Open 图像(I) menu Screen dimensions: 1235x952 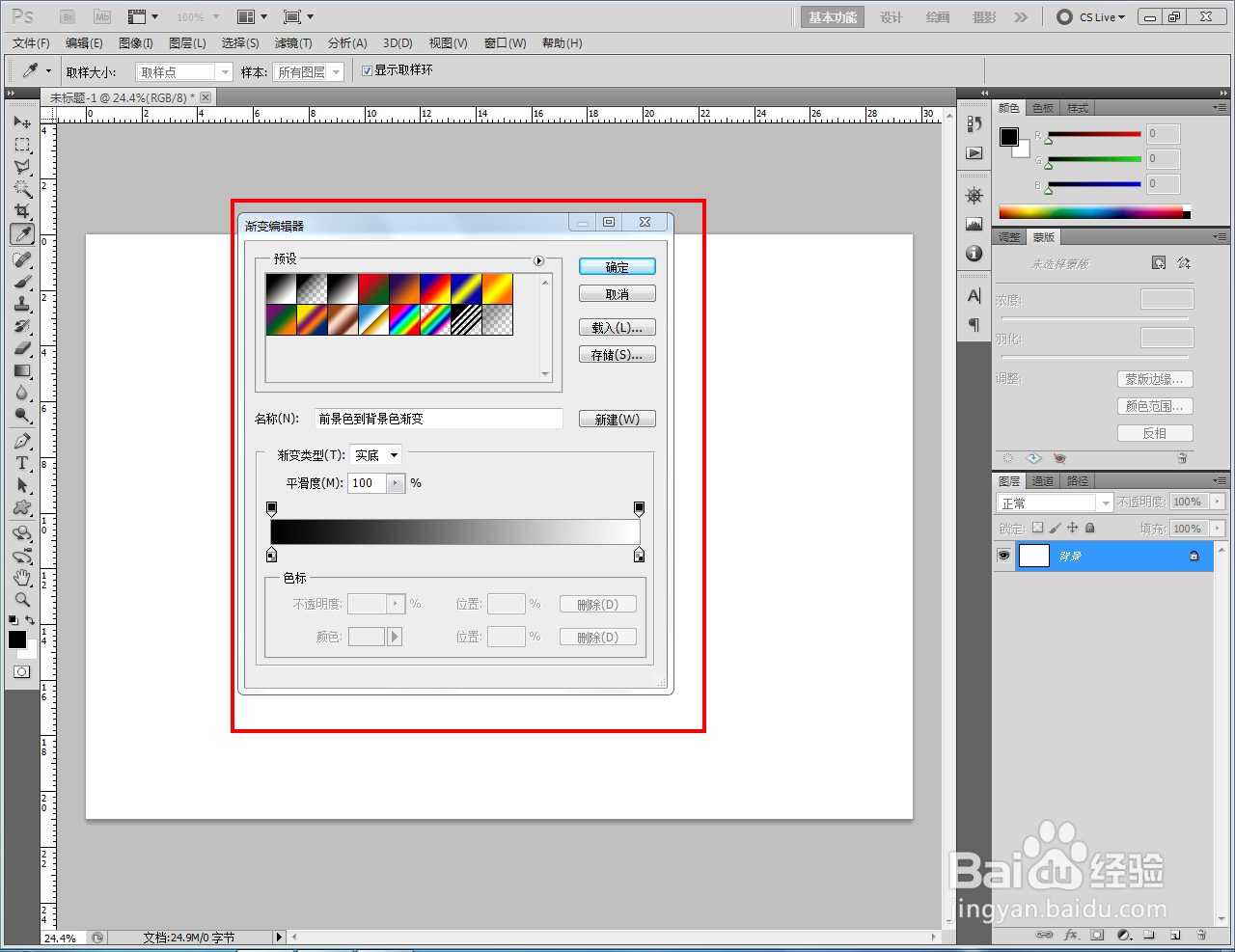(x=136, y=43)
